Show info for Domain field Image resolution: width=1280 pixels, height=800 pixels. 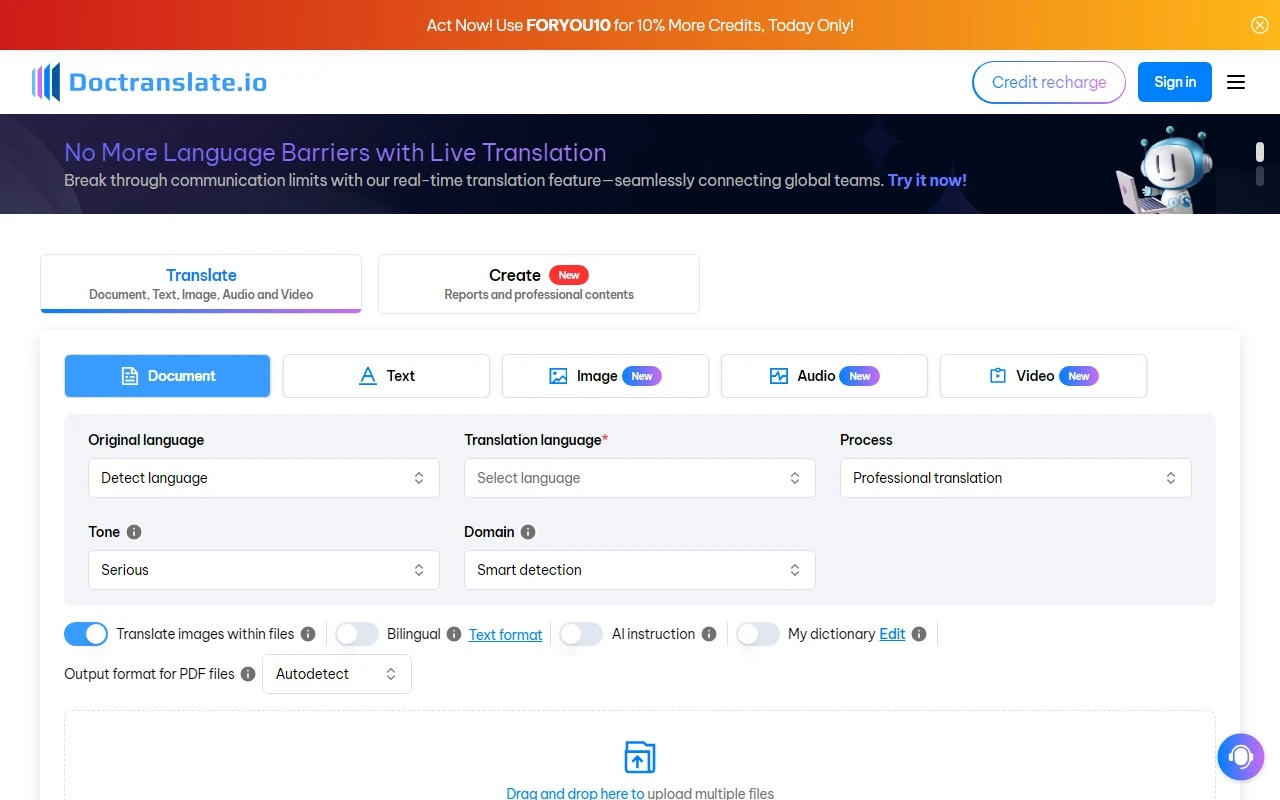[x=528, y=532]
